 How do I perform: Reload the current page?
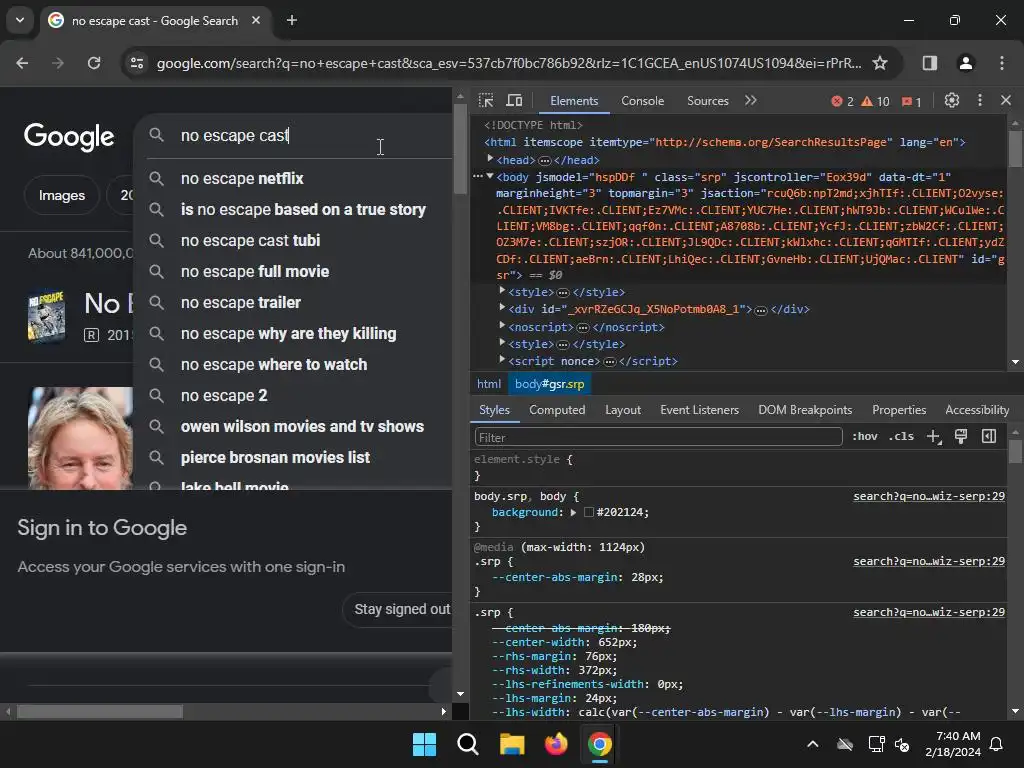click(94, 63)
